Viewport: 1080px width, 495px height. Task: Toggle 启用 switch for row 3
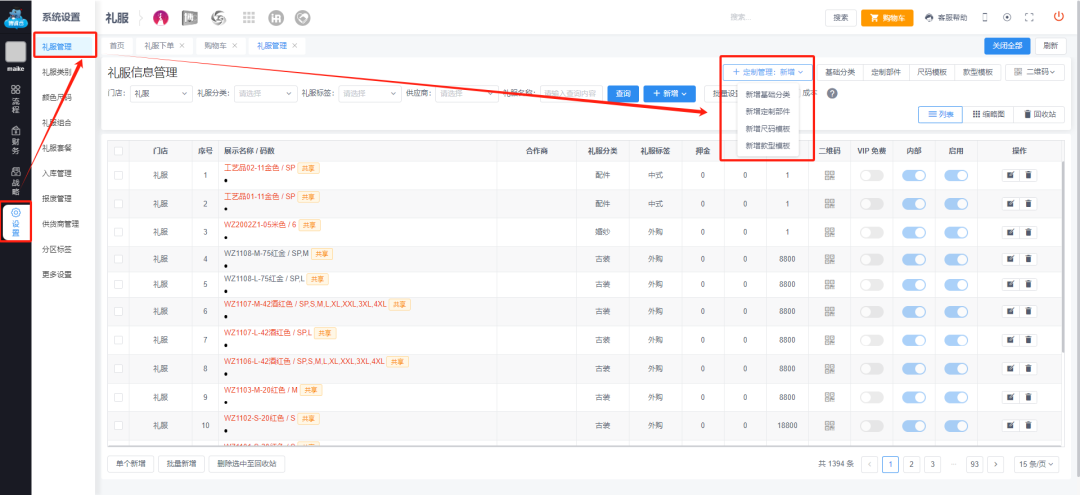(x=956, y=232)
